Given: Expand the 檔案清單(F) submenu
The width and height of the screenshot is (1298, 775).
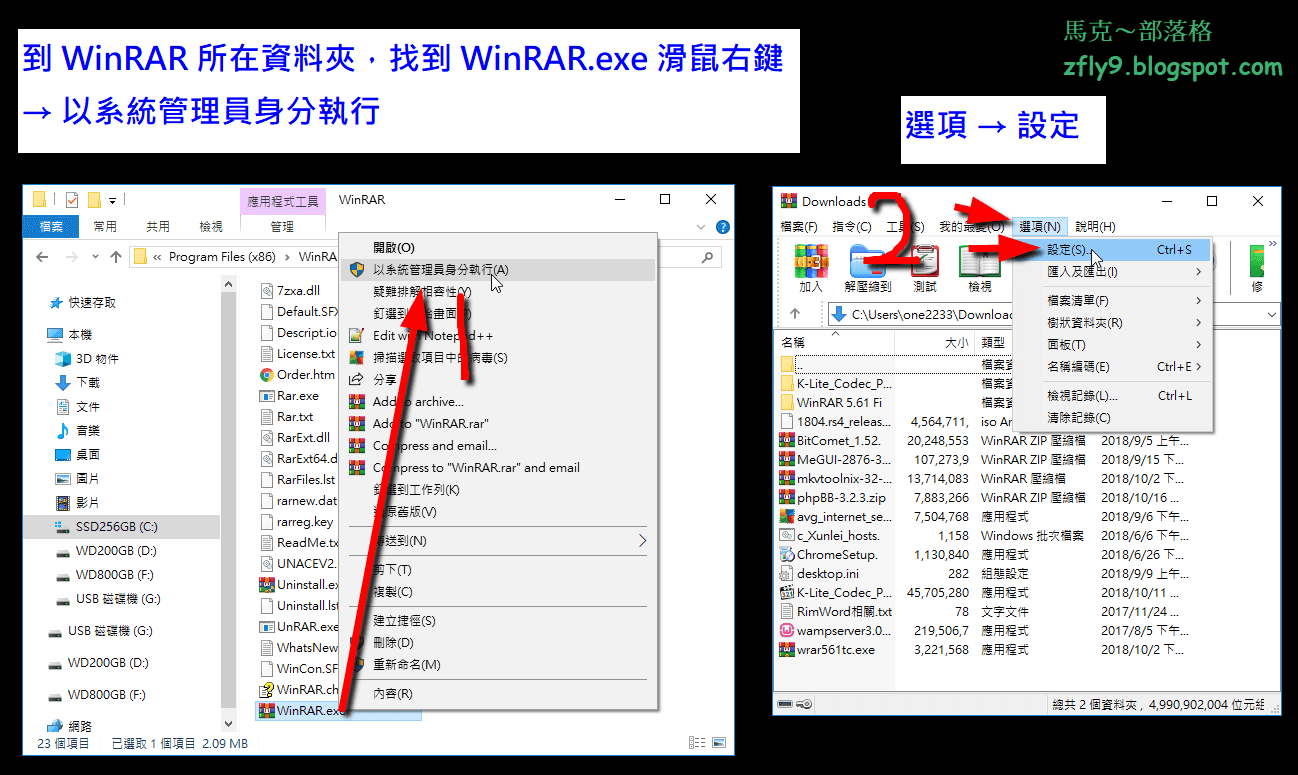Looking at the screenshot, I should click(x=1113, y=301).
